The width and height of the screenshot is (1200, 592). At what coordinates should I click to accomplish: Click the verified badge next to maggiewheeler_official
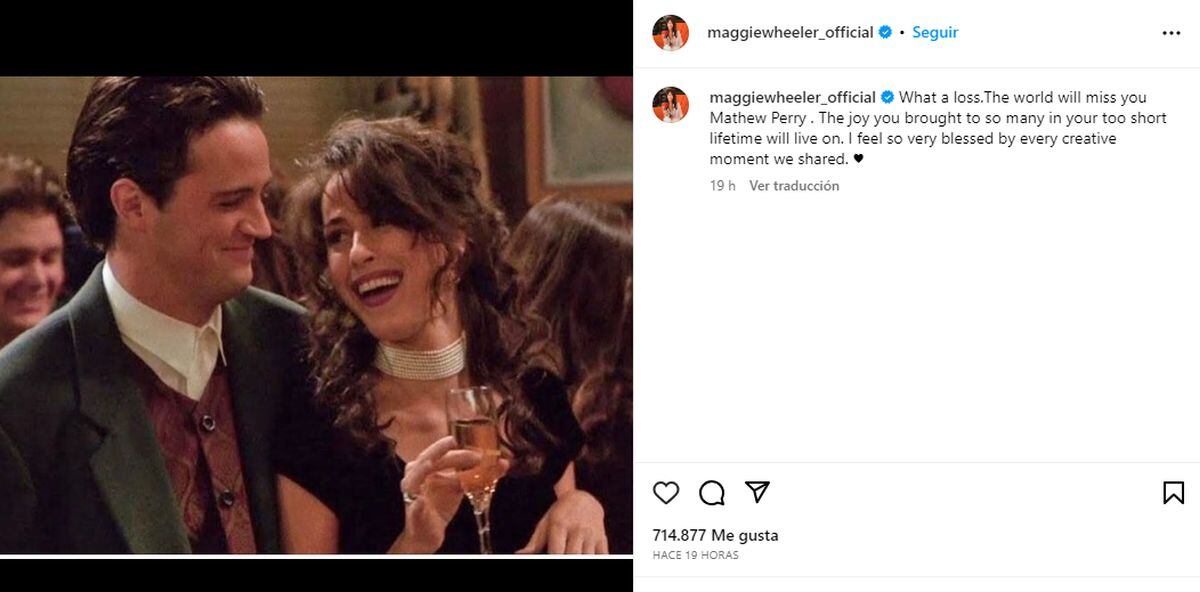884,31
